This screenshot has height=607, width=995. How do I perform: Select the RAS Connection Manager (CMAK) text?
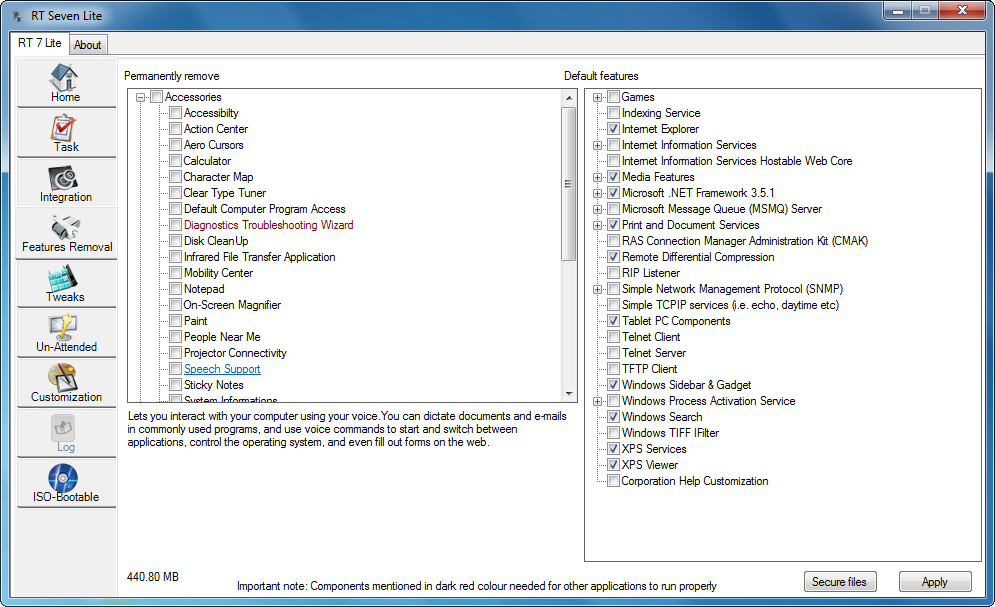[x=745, y=241]
